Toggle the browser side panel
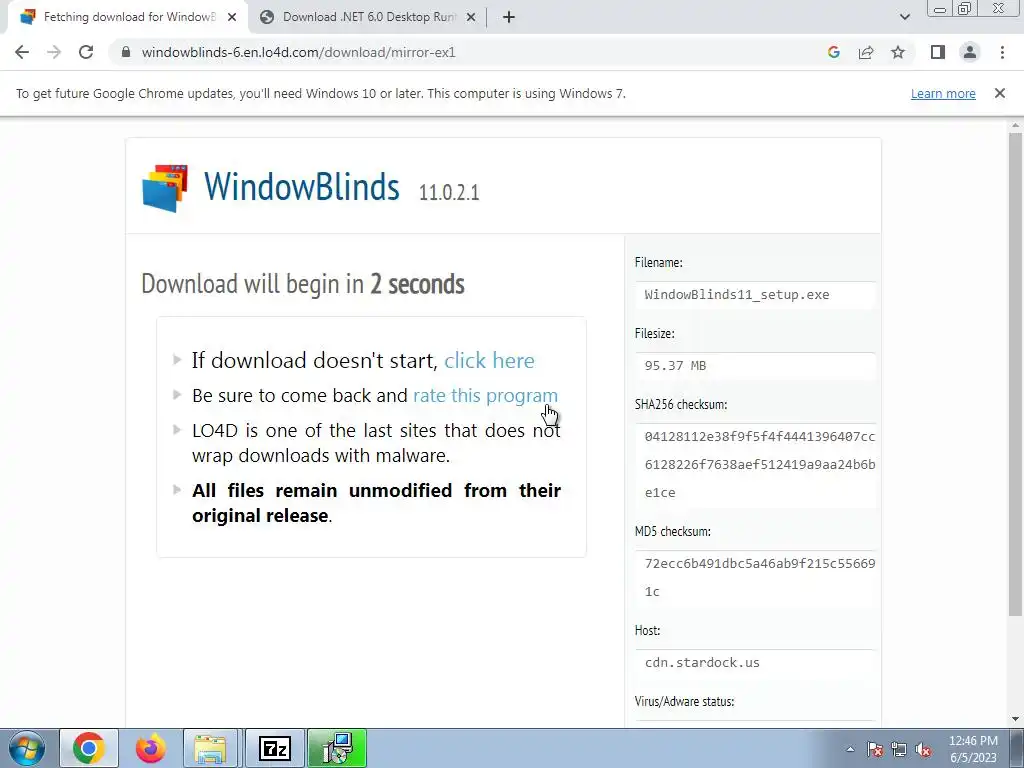This screenshot has width=1024, height=768. coord(938,52)
